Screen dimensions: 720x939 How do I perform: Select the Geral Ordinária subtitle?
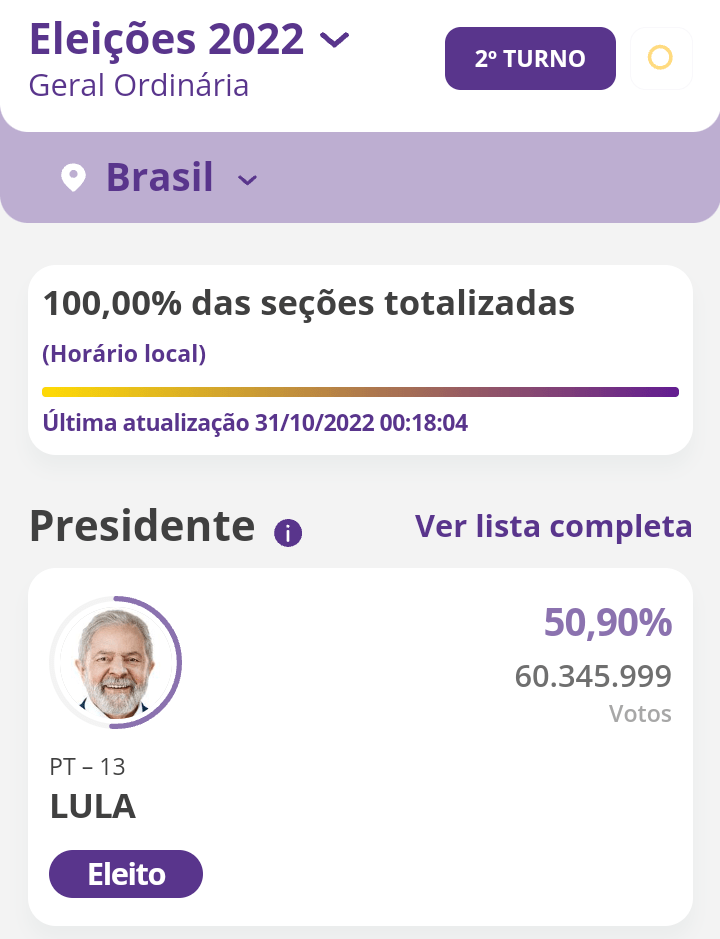click(139, 85)
